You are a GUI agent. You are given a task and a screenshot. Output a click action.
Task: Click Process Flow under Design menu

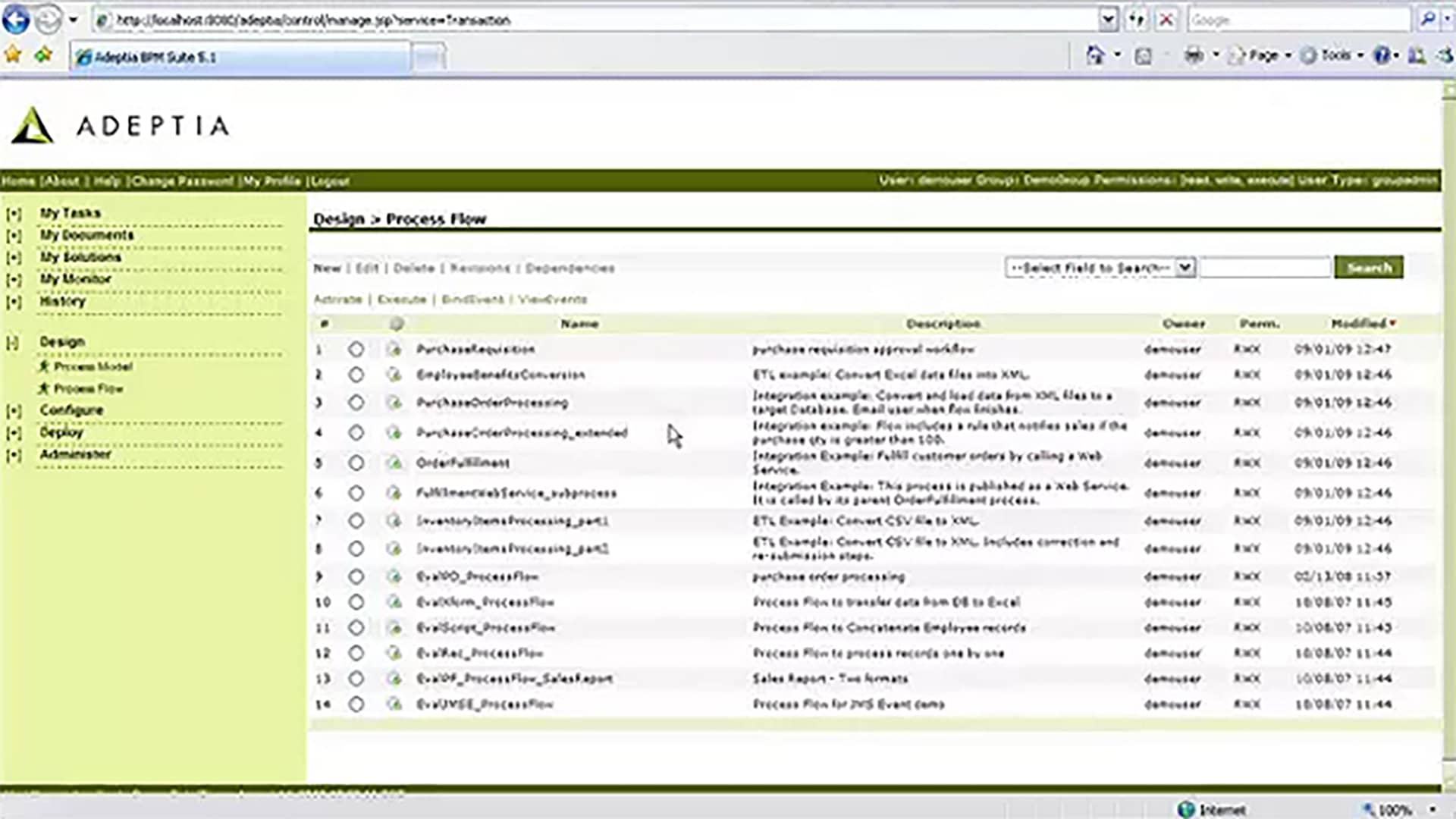coord(88,389)
